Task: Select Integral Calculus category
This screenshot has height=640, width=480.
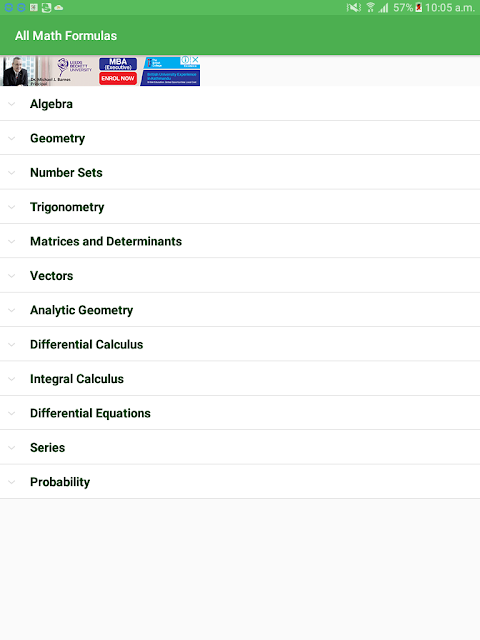Action: click(x=240, y=379)
